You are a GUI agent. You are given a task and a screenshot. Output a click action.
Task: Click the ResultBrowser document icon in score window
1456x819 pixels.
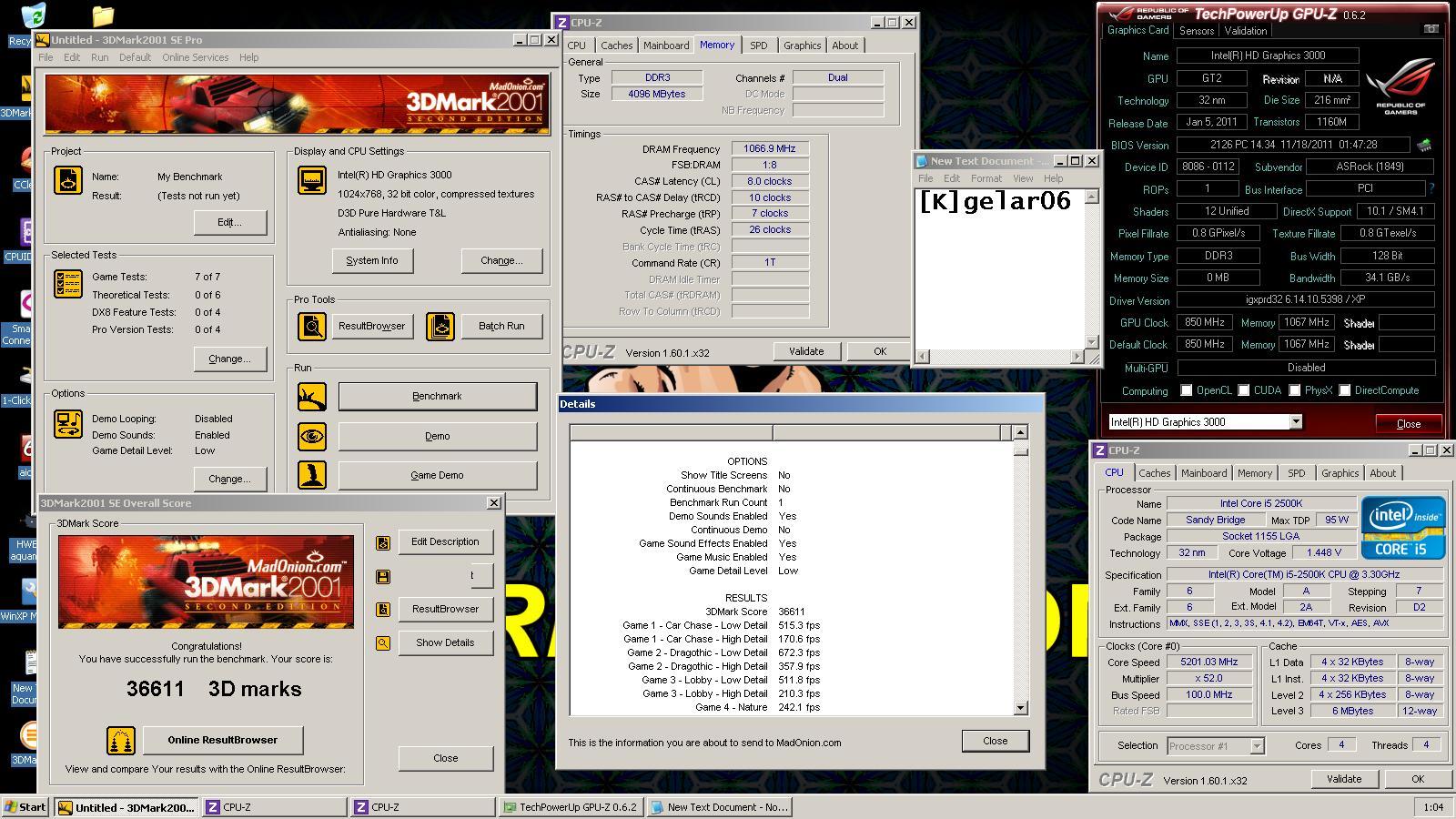[x=383, y=610]
